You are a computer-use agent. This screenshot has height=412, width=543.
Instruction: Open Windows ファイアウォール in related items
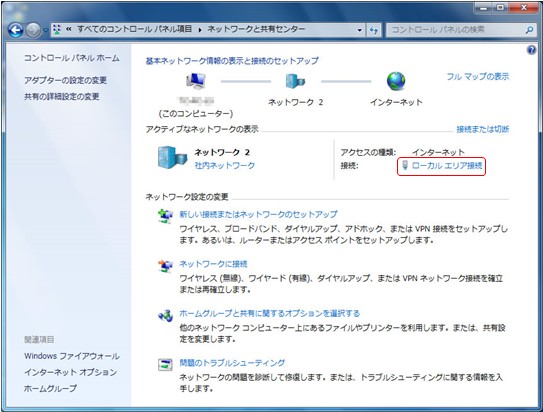(x=72, y=356)
